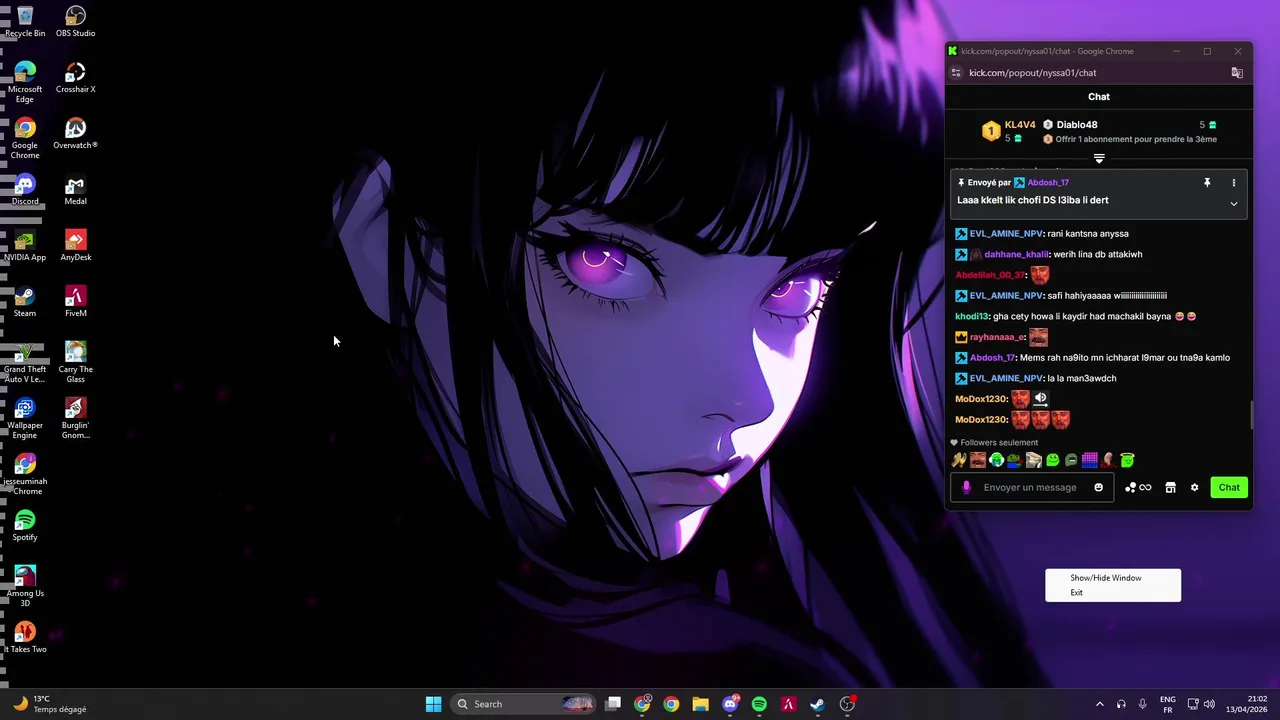Screen dimensions: 1280x720
Task: Open Spotify from the taskbar
Action: point(759,704)
